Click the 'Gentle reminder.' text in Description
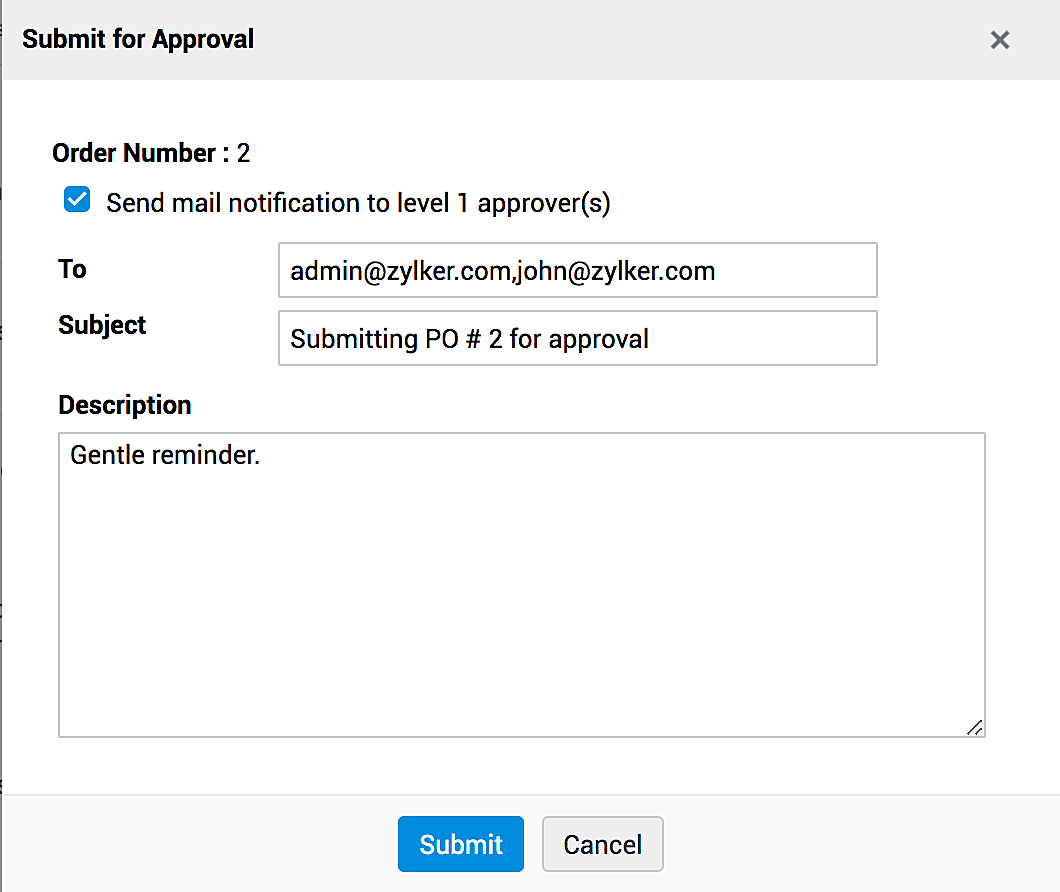 tap(165, 455)
